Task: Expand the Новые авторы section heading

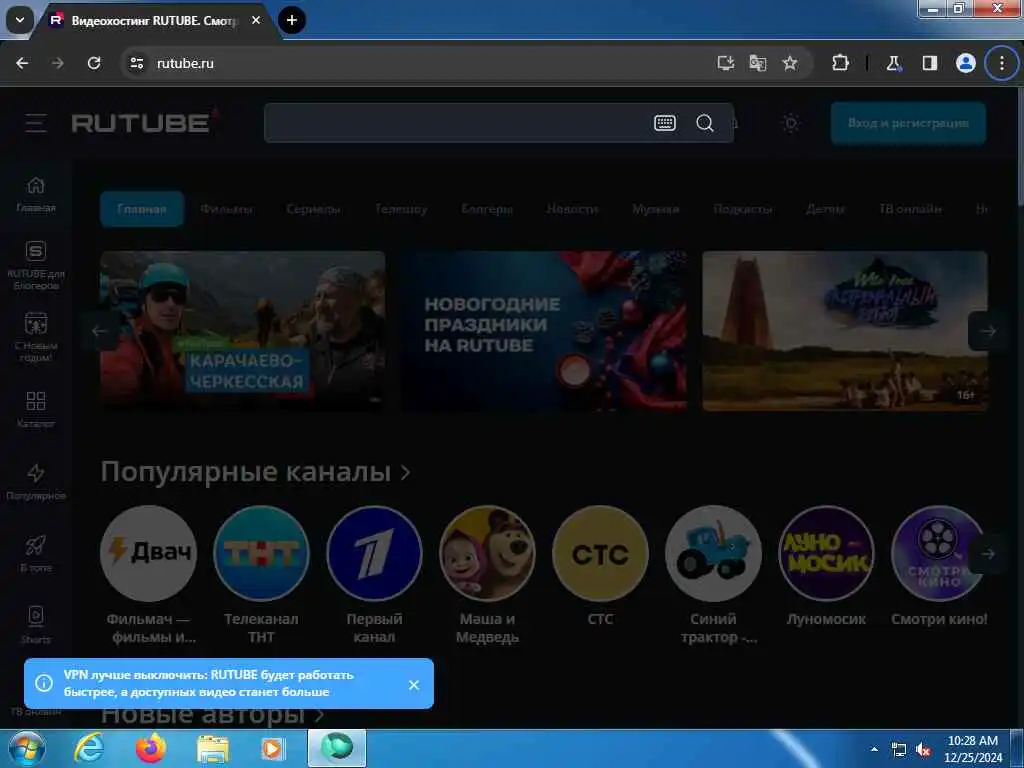Action: pos(213,714)
